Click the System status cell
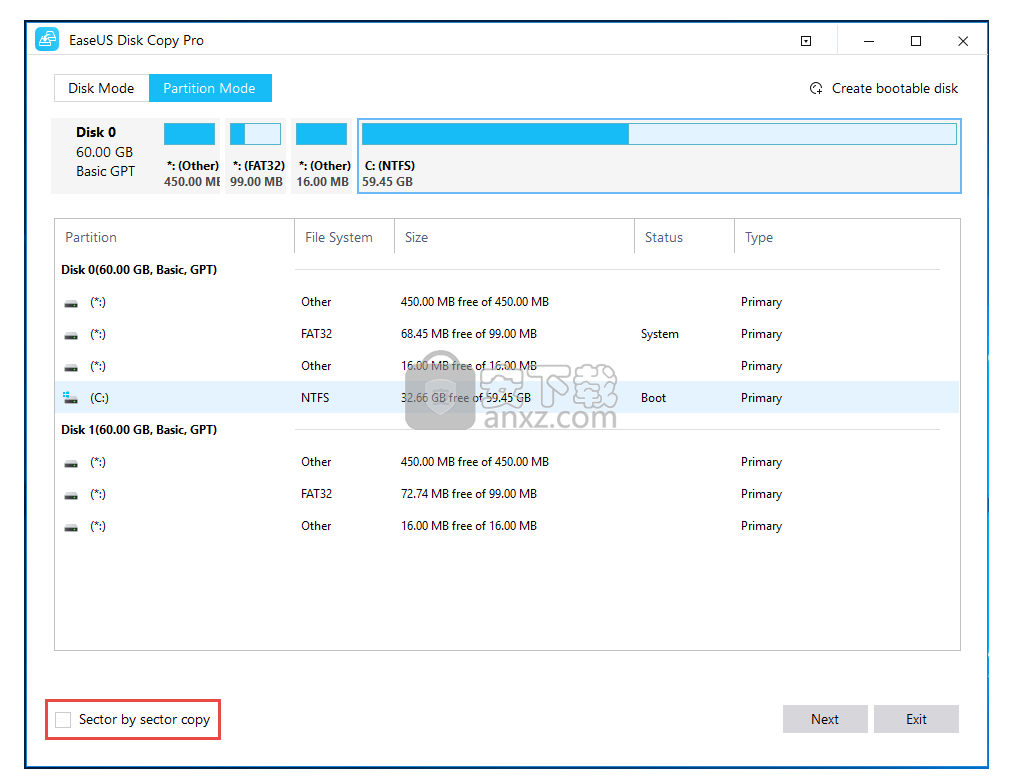Image resolution: width=1026 pixels, height=783 pixels. point(660,334)
